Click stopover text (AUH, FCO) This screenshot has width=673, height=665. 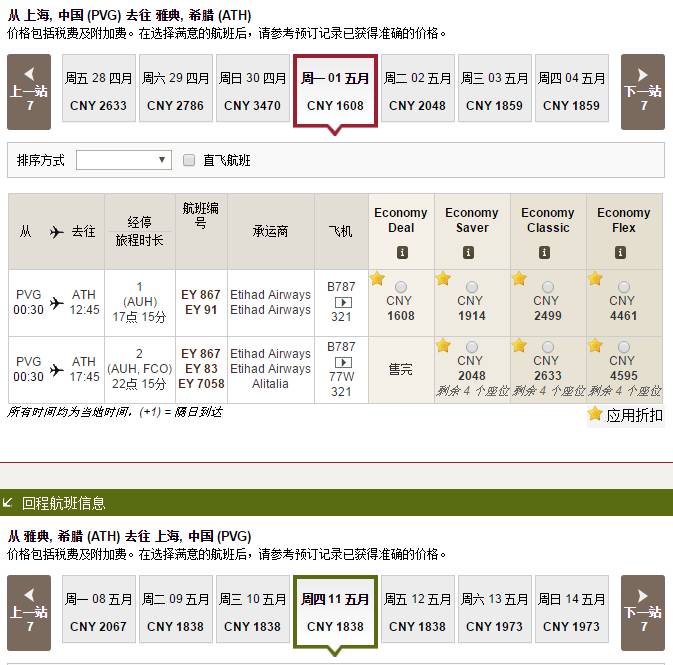tap(140, 369)
